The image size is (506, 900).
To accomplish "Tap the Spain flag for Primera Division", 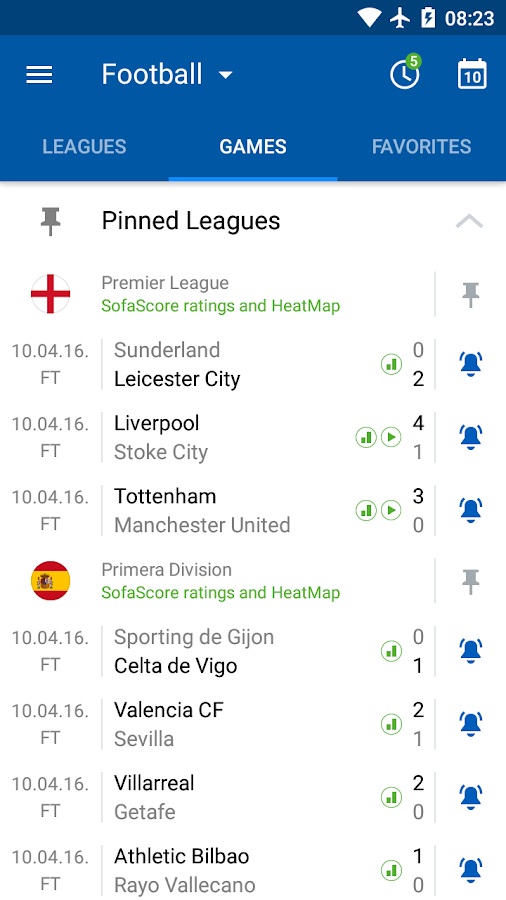I will click(x=50, y=581).
